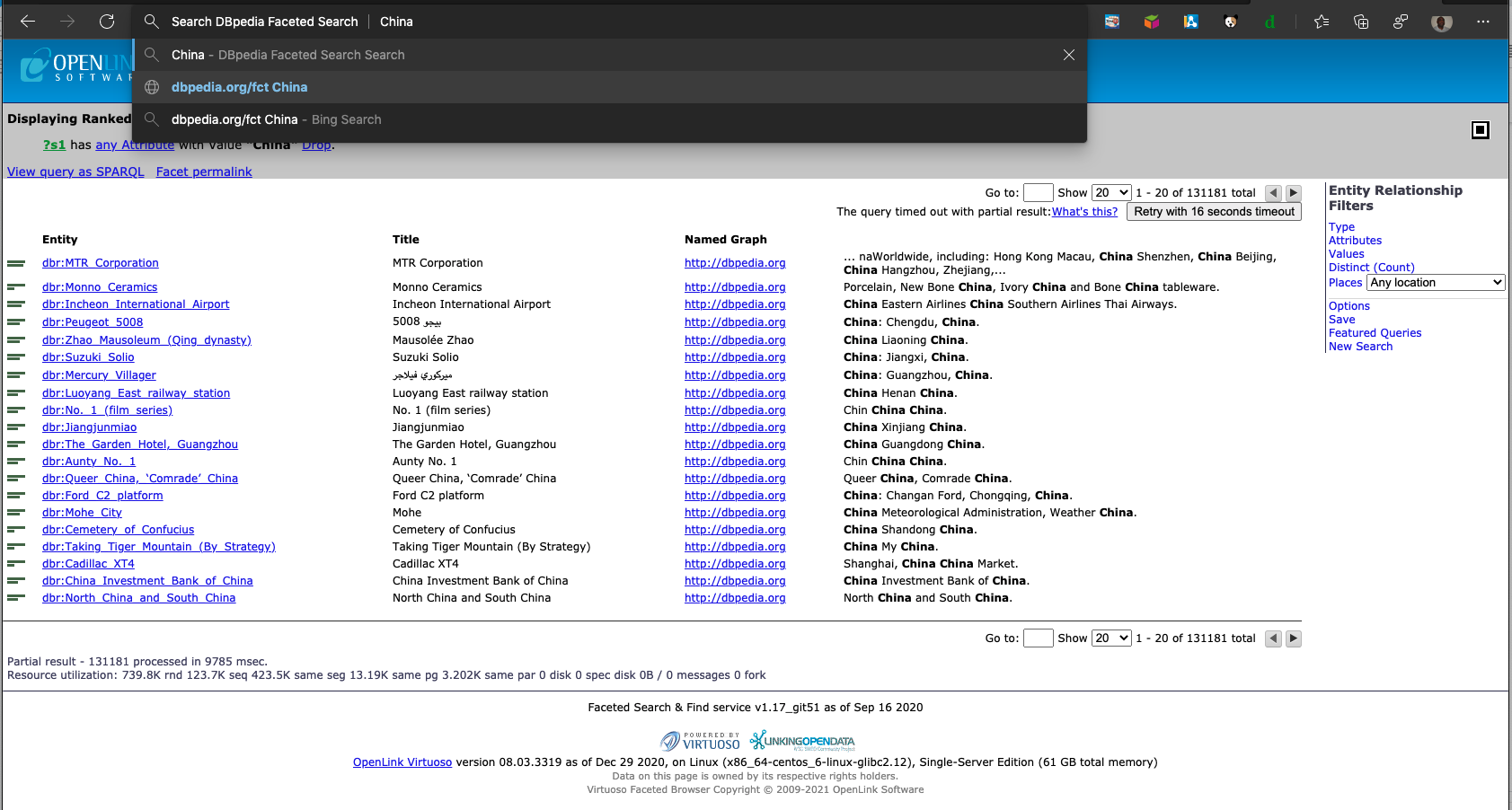Open entity dbr:North_China_and_South_China

tap(138, 598)
